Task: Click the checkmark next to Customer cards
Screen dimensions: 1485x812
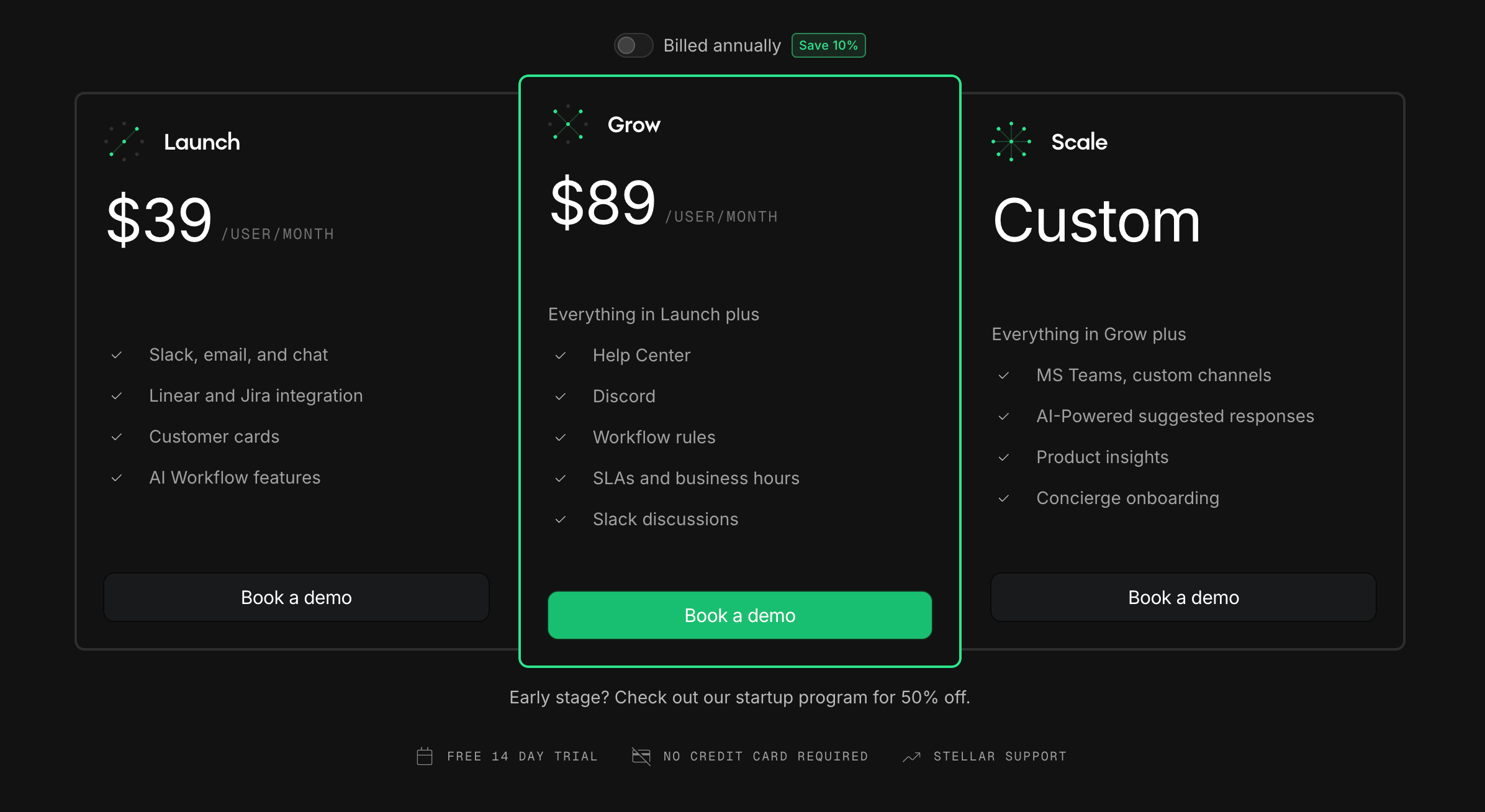Action: [x=117, y=436]
